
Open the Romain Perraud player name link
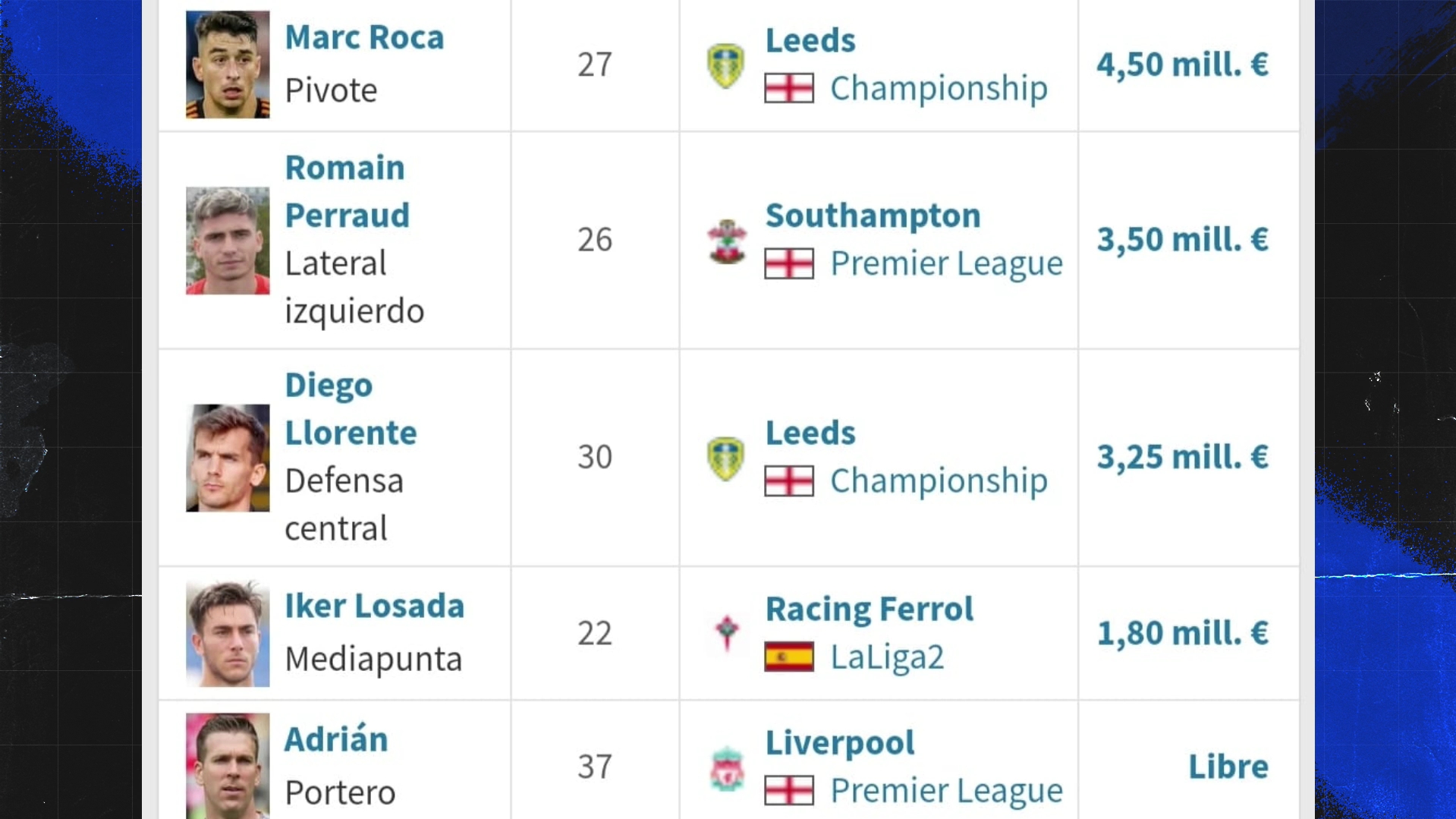(x=347, y=191)
